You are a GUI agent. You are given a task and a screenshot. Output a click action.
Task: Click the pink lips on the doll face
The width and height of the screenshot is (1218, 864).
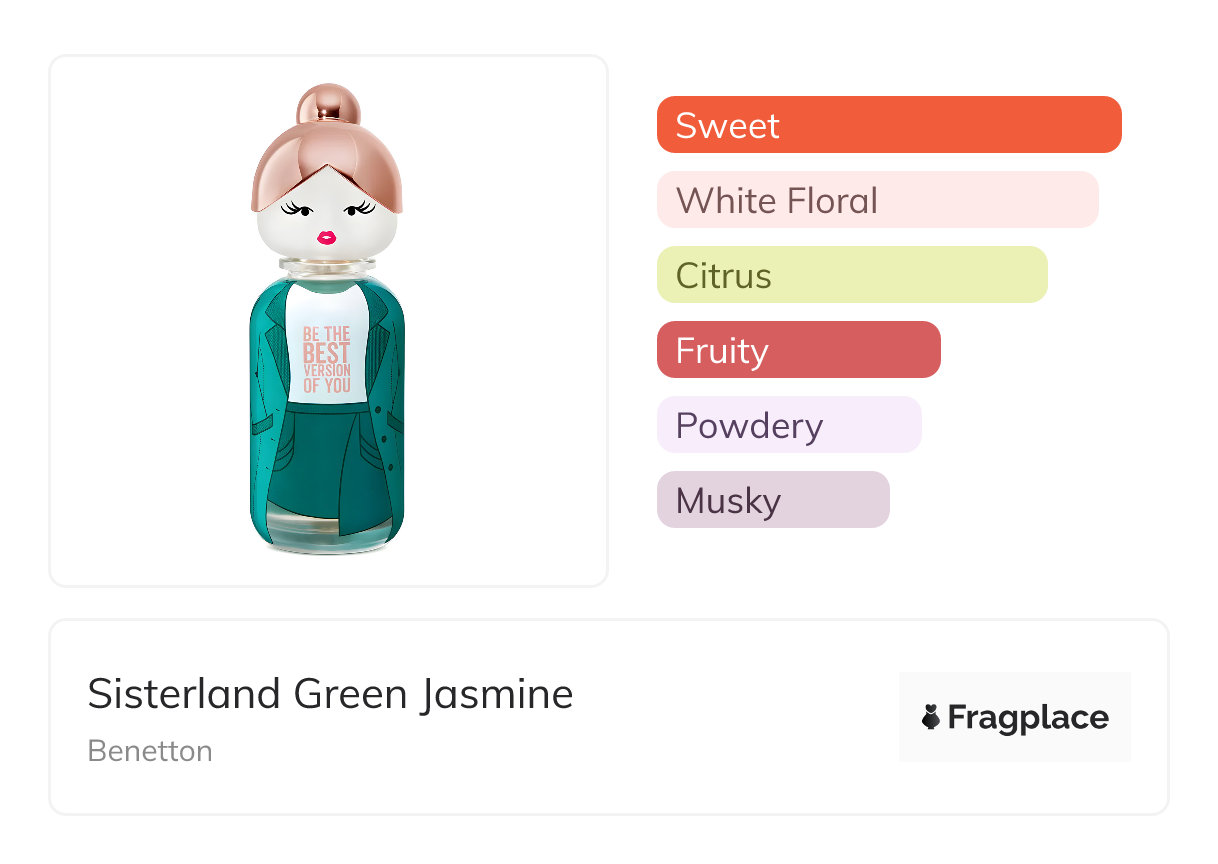[x=326, y=238]
